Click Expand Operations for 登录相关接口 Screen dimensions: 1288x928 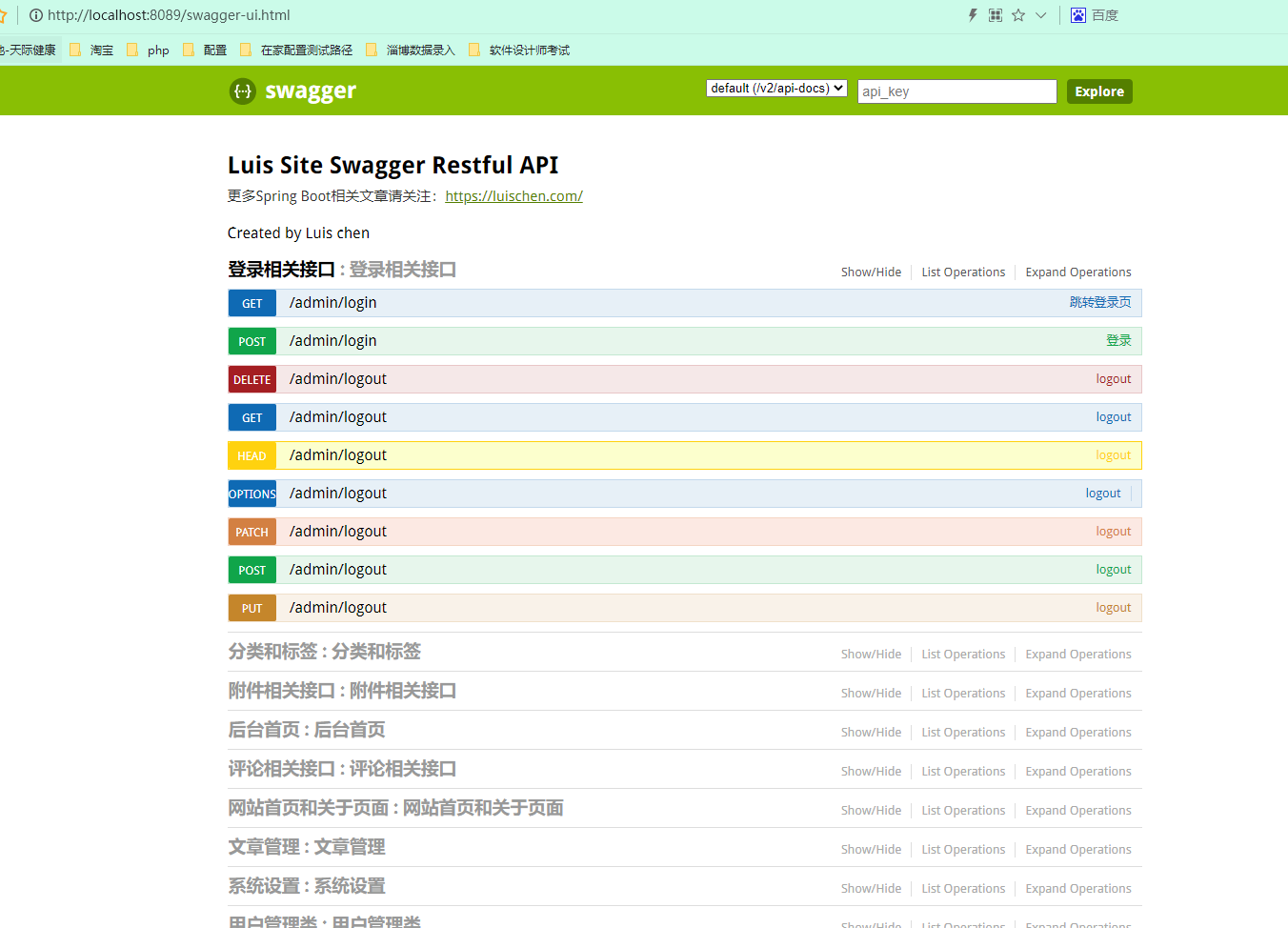[1078, 272]
